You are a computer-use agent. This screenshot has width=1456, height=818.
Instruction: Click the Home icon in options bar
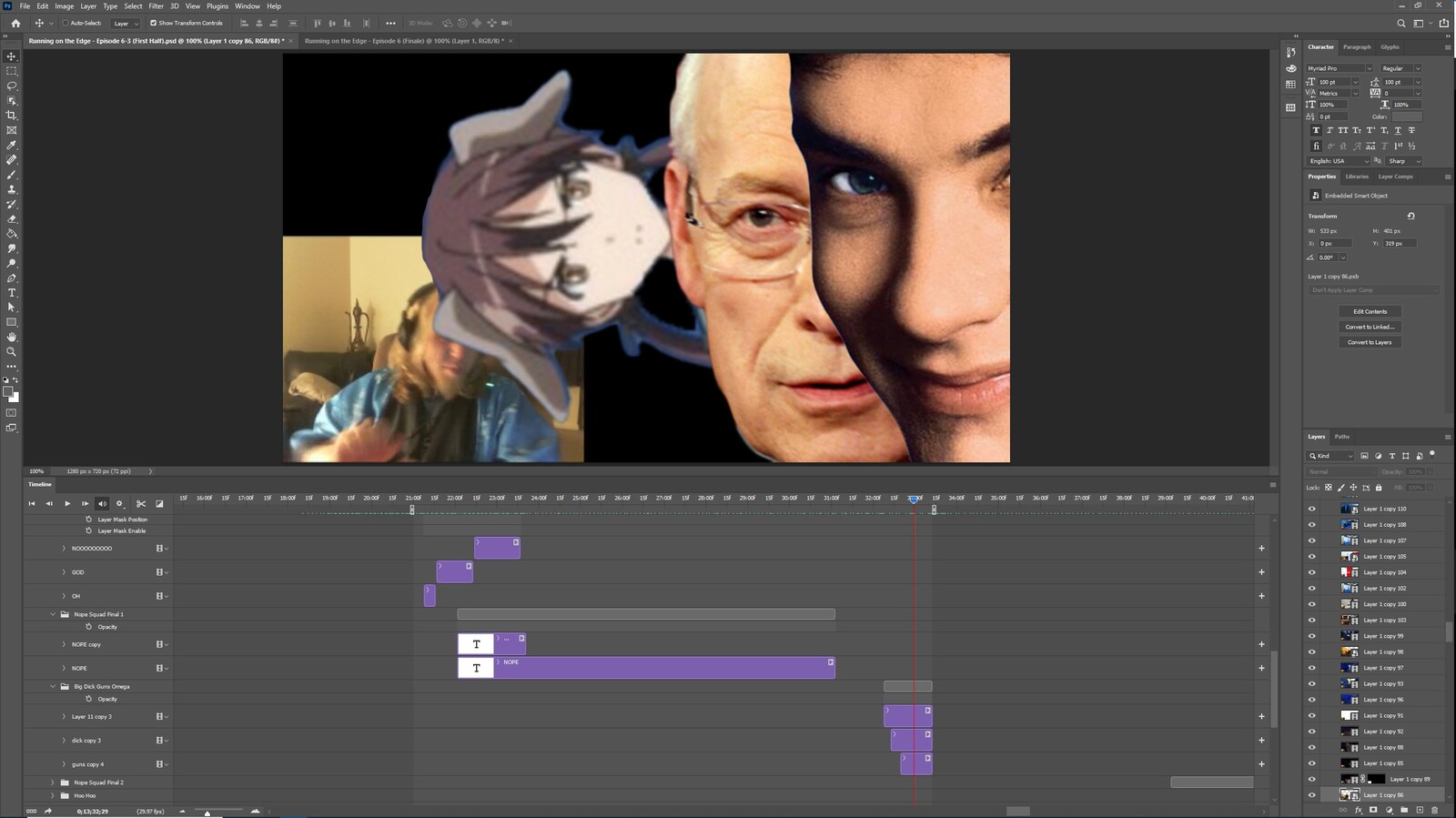coord(15,23)
